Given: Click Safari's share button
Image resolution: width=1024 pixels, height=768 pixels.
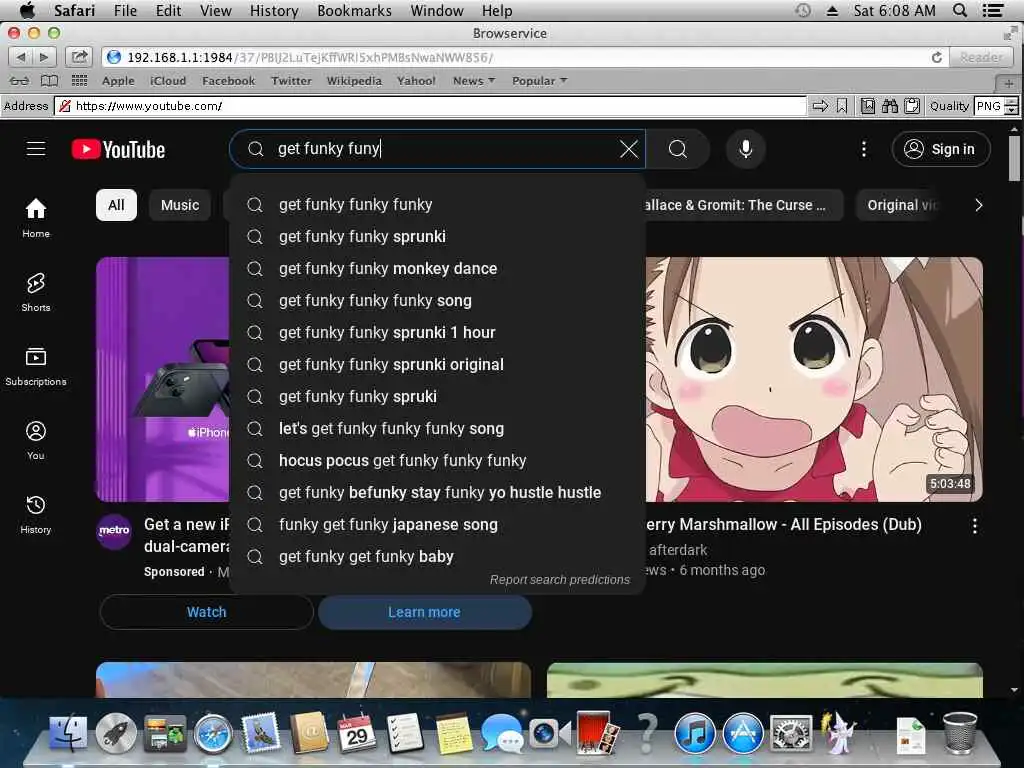Looking at the screenshot, I should [79, 57].
